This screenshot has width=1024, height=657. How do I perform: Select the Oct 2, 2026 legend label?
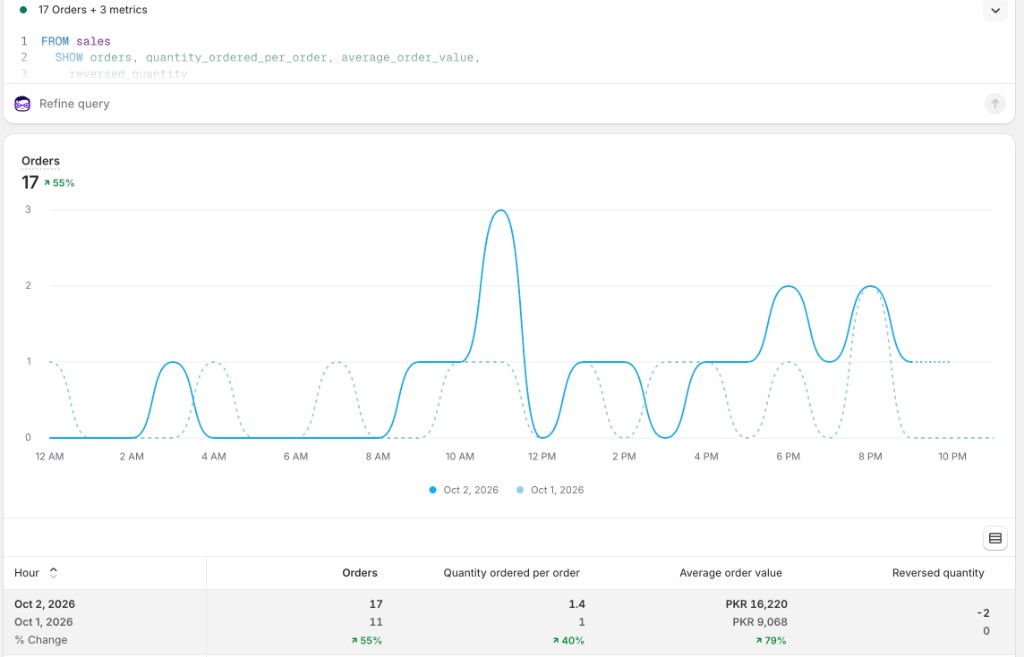tap(471, 490)
